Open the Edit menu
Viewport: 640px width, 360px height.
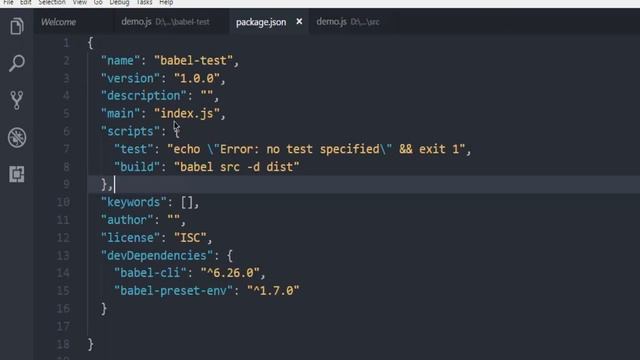26,2
